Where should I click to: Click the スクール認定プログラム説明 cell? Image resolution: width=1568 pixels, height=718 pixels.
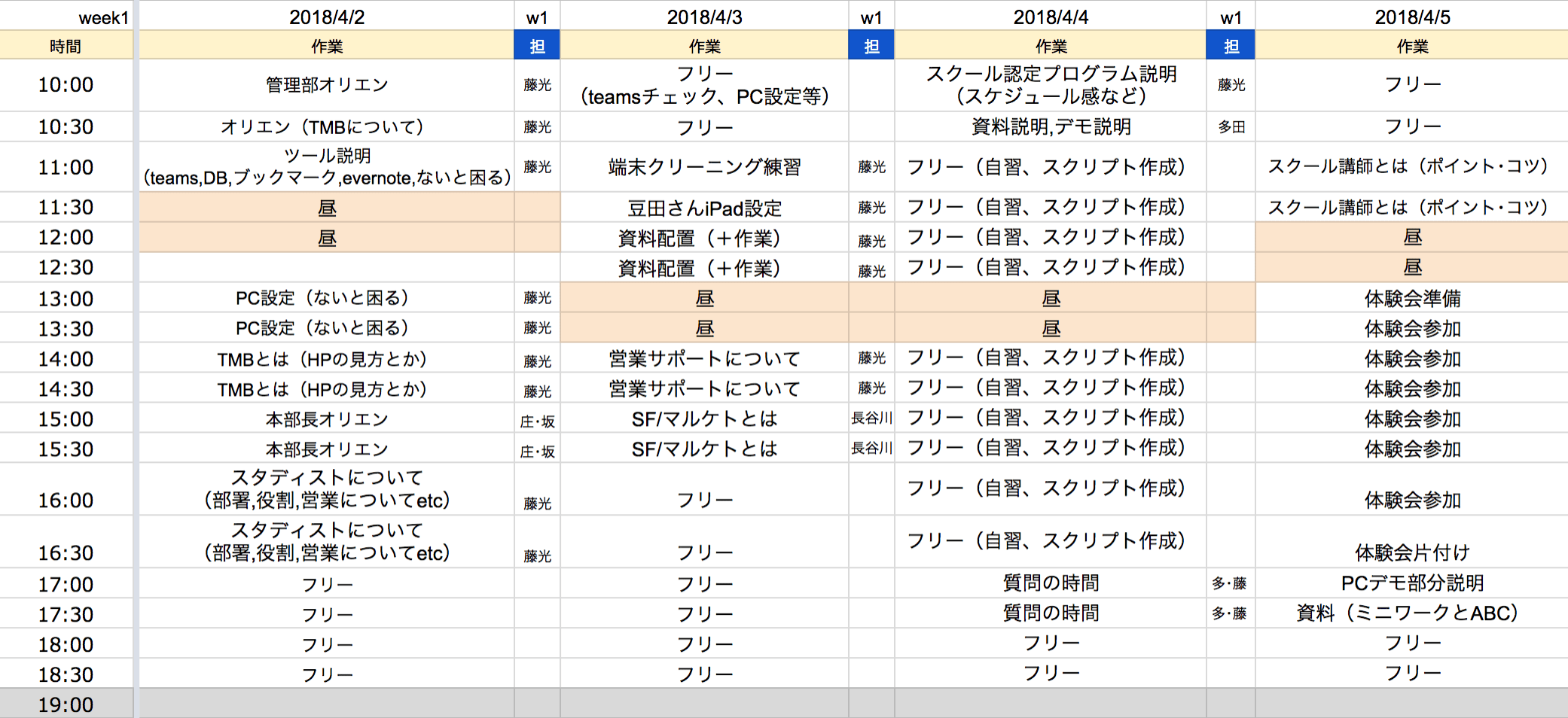[1051, 85]
